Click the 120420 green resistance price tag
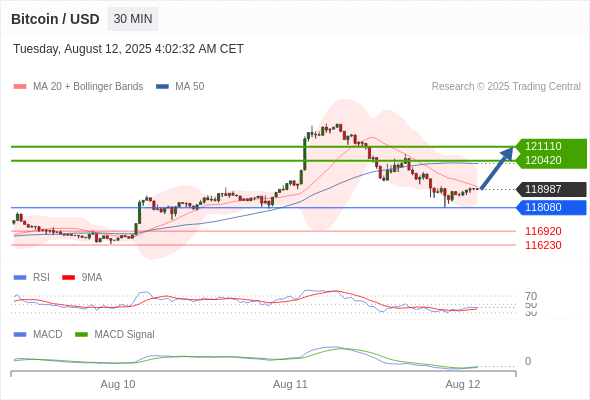The width and height of the screenshot is (590, 400). 551,161
